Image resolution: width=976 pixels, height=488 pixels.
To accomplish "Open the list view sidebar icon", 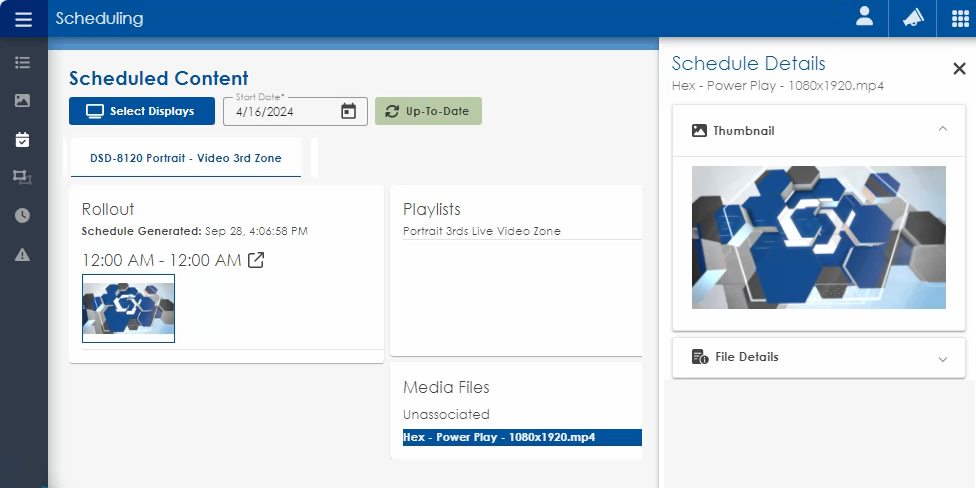I will [x=22, y=63].
